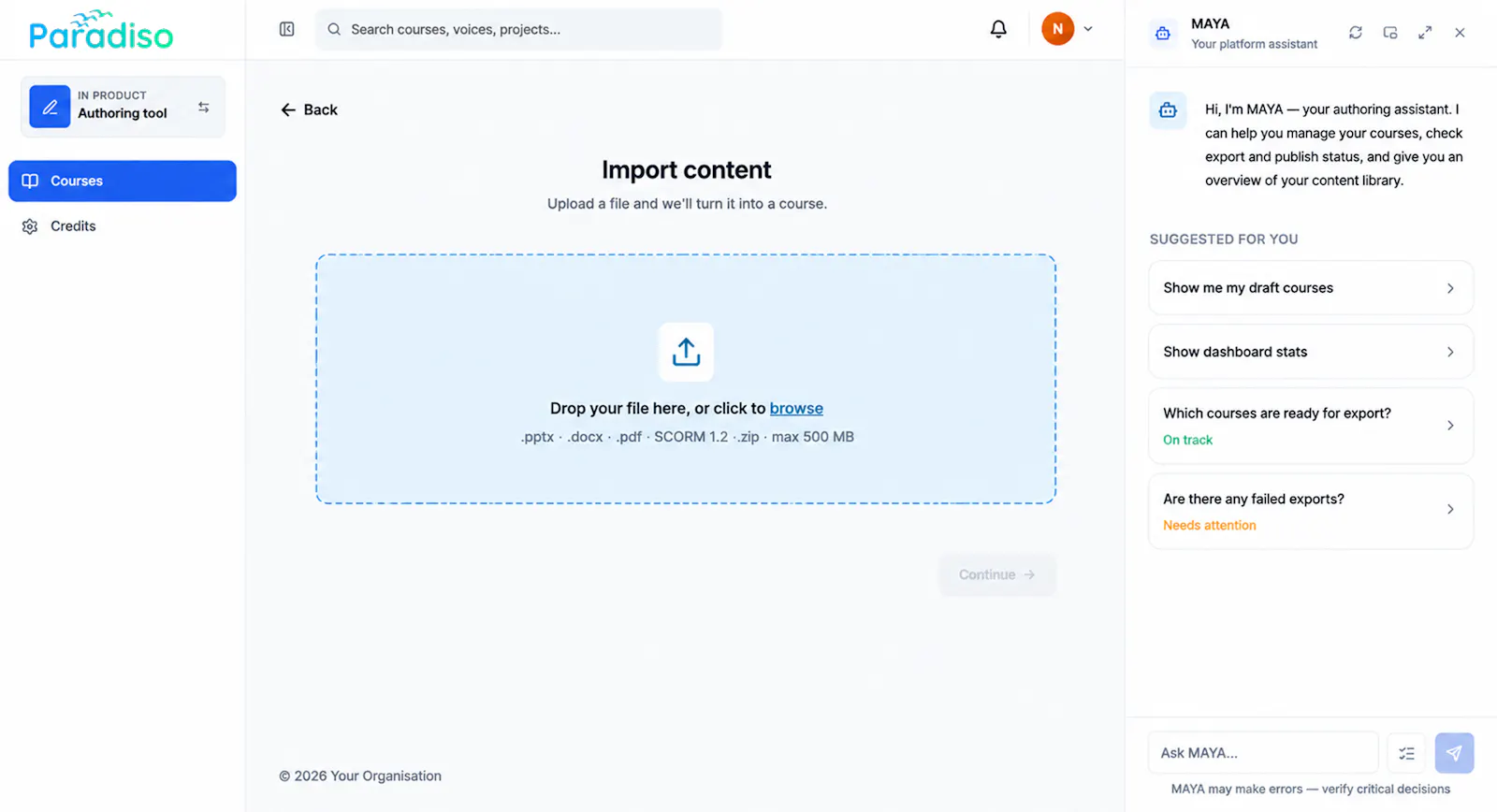Click the Continue button
Image resolution: width=1497 pixels, height=812 pixels.
[997, 574]
